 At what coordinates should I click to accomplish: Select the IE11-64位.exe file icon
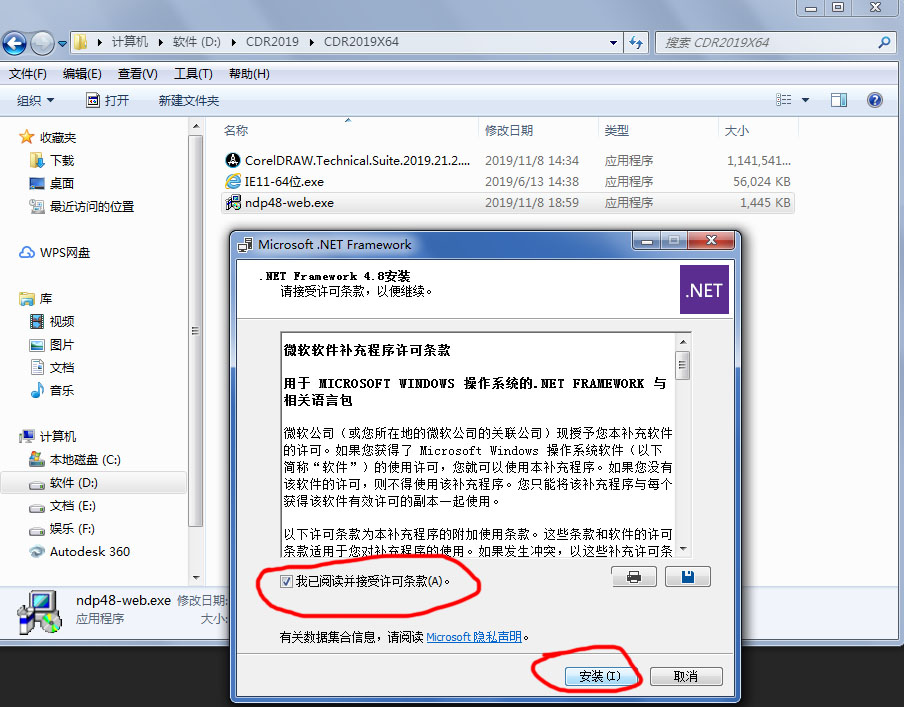pyautogui.click(x=231, y=182)
